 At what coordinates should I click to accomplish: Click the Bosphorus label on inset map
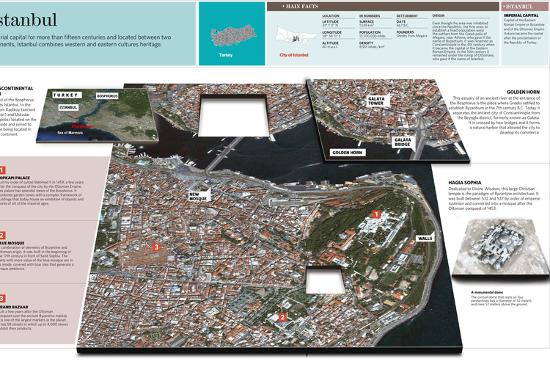coord(107,96)
